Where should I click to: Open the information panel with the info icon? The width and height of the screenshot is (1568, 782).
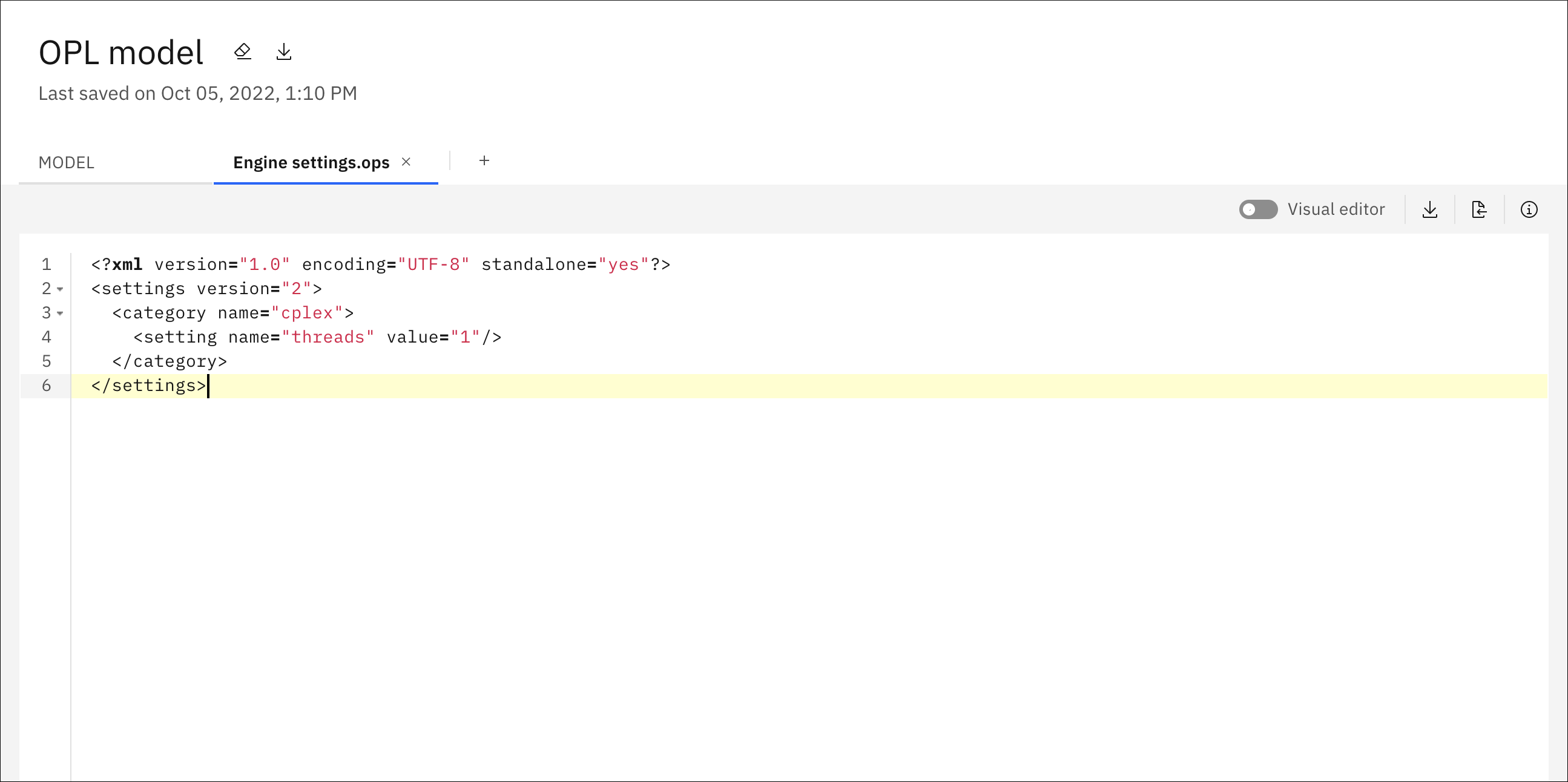tap(1529, 209)
